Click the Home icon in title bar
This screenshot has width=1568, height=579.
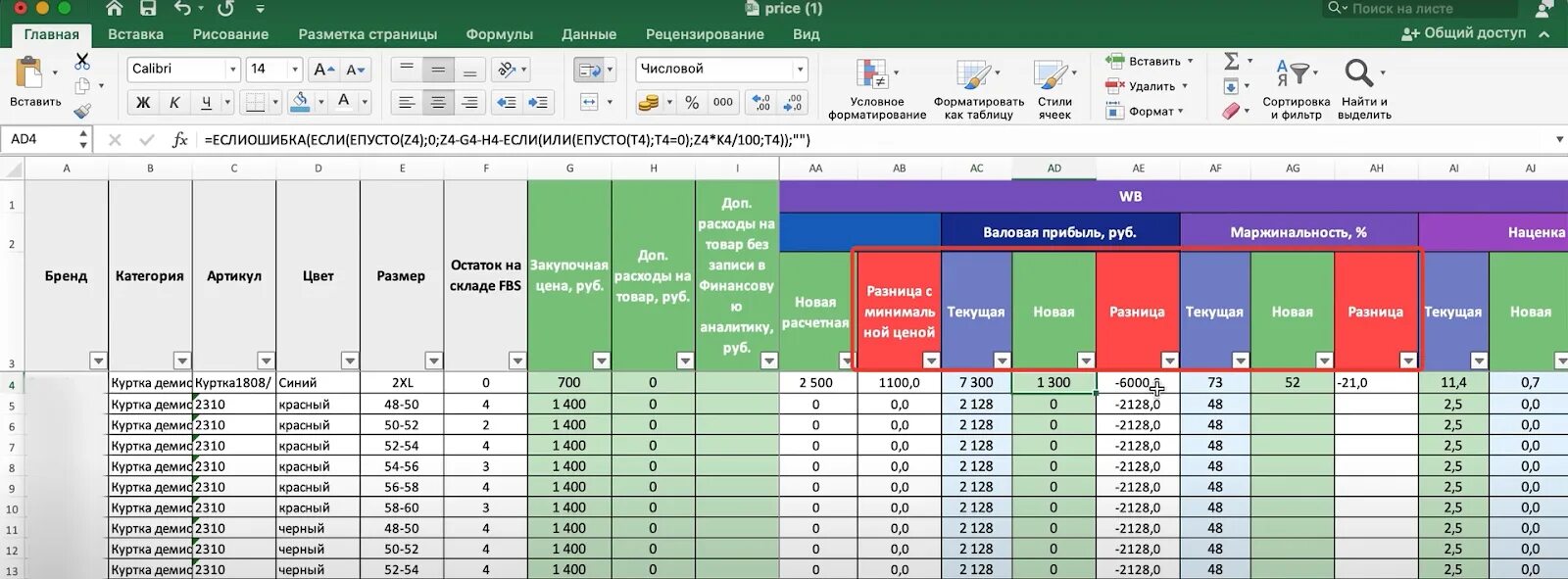tap(115, 9)
